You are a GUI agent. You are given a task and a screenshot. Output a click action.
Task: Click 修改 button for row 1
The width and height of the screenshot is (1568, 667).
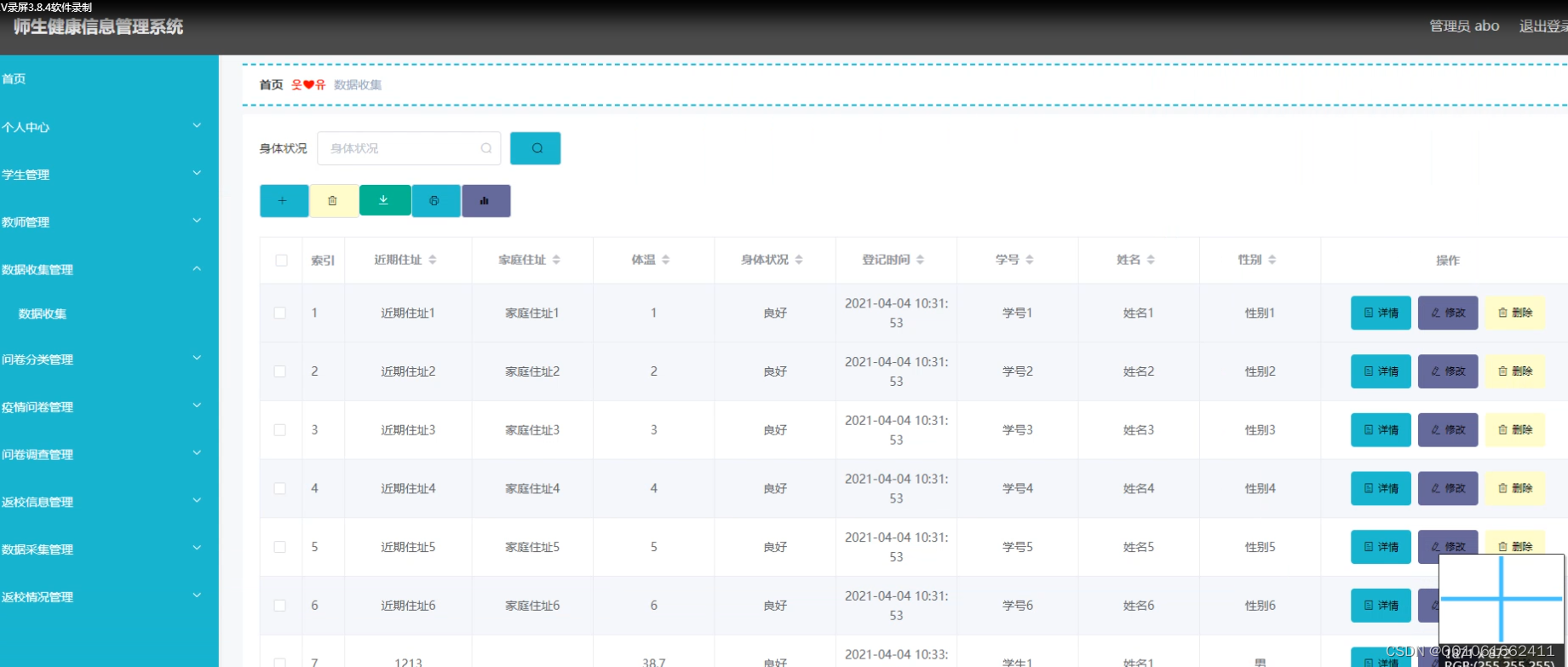click(x=1448, y=313)
